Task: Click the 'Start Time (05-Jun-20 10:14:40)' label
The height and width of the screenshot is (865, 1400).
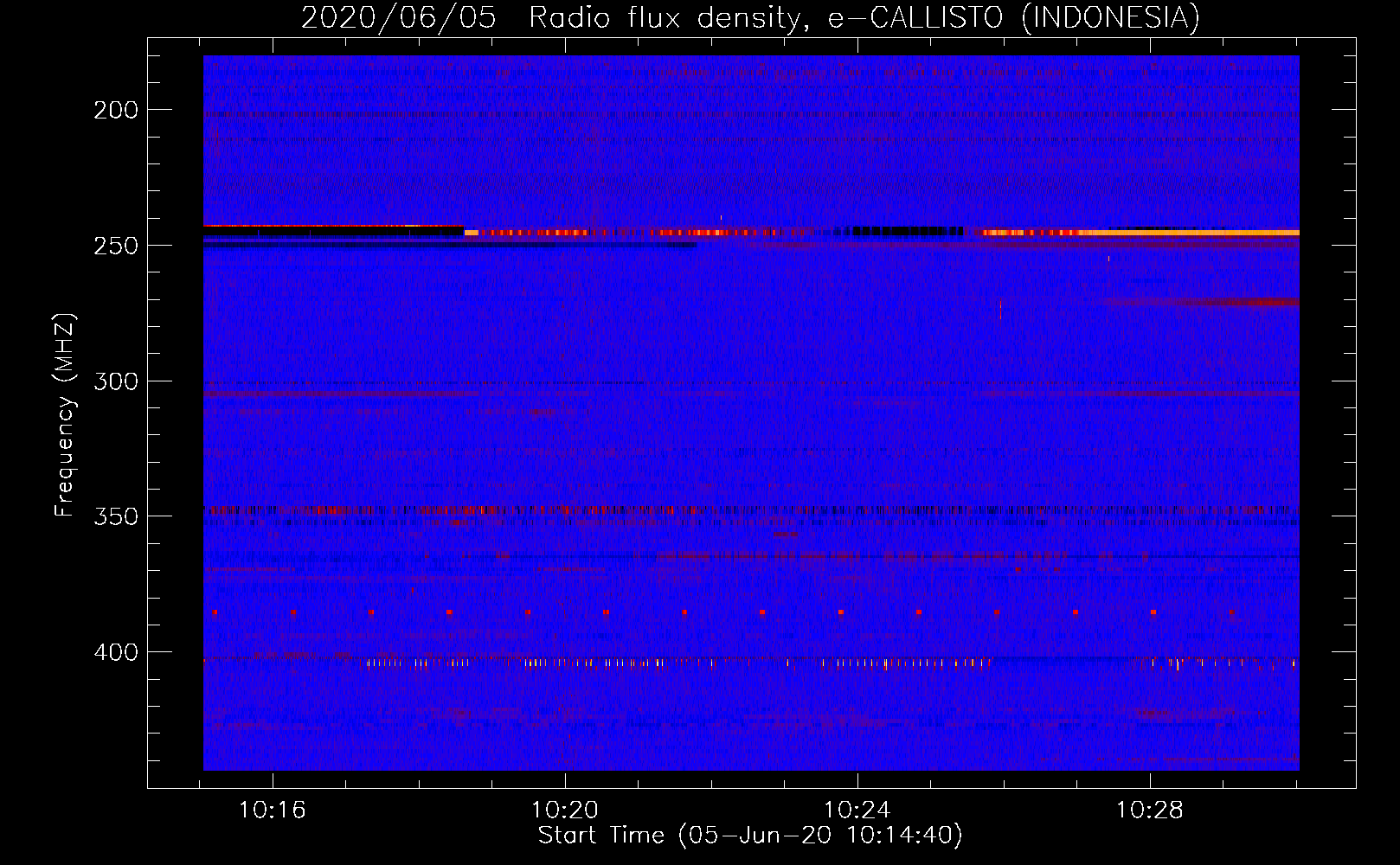Action: click(750, 836)
